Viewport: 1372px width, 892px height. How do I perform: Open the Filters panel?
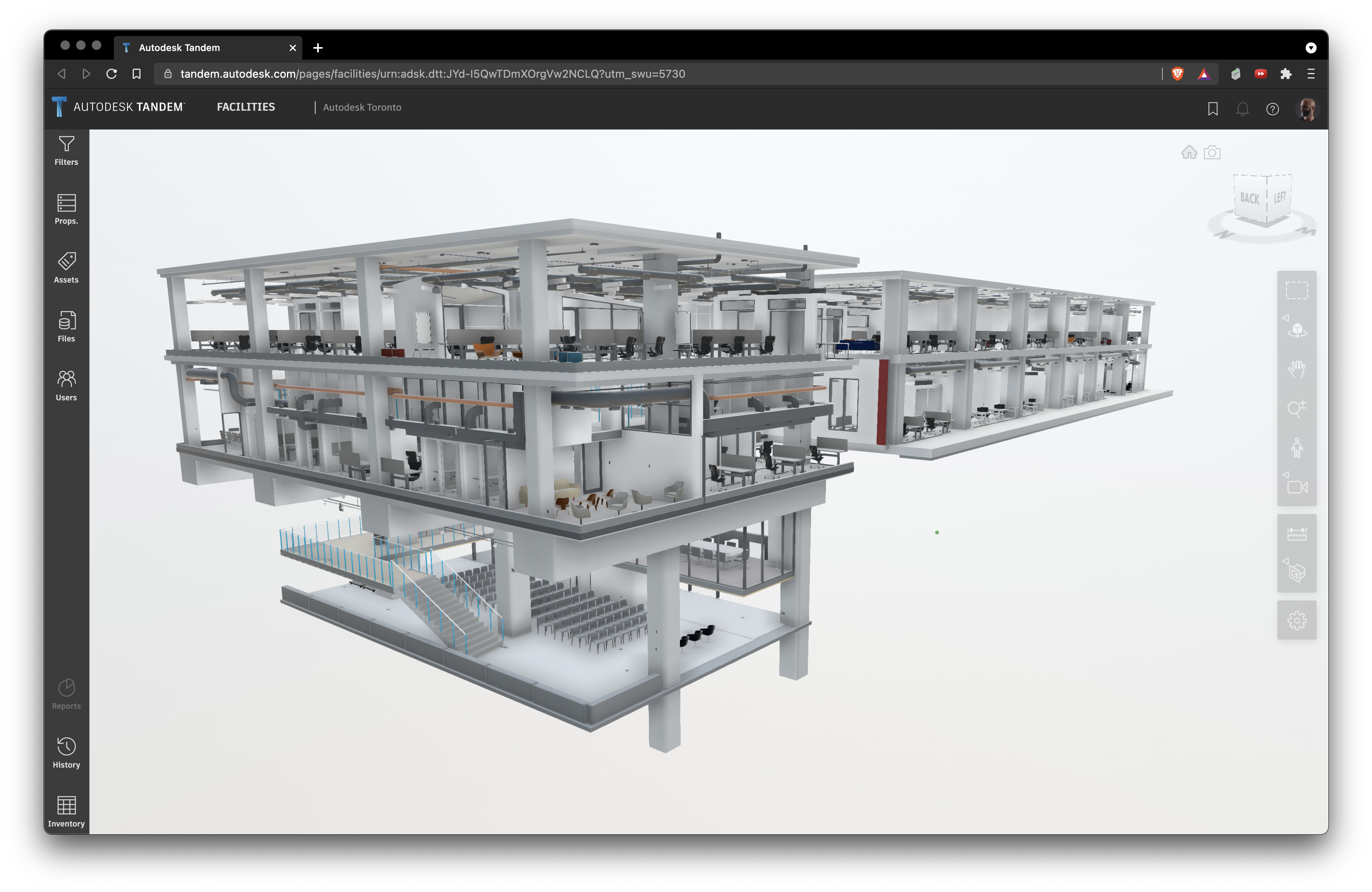click(x=66, y=150)
